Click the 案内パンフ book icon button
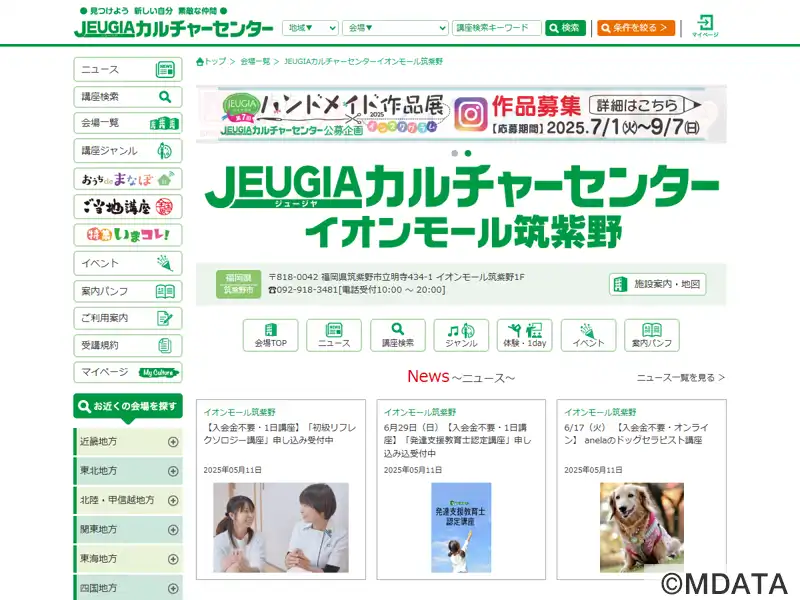The width and height of the screenshot is (800, 600). click(652, 335)
